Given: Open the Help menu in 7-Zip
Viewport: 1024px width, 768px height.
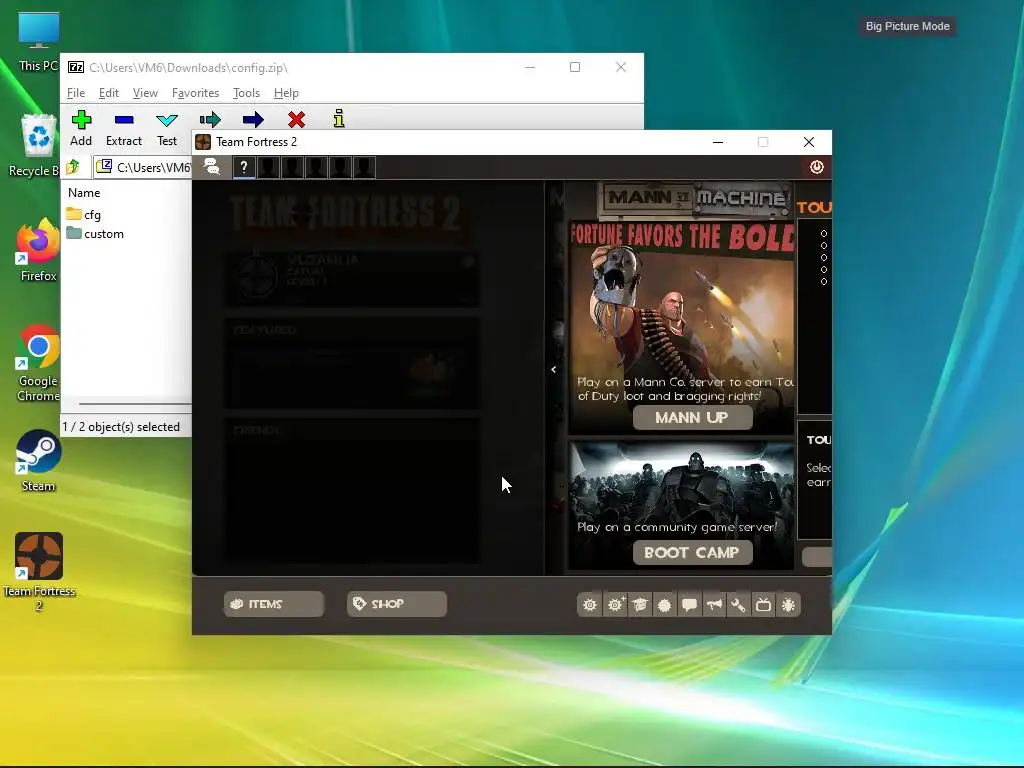Looking at the screenshot, I should tap(286, 93).
